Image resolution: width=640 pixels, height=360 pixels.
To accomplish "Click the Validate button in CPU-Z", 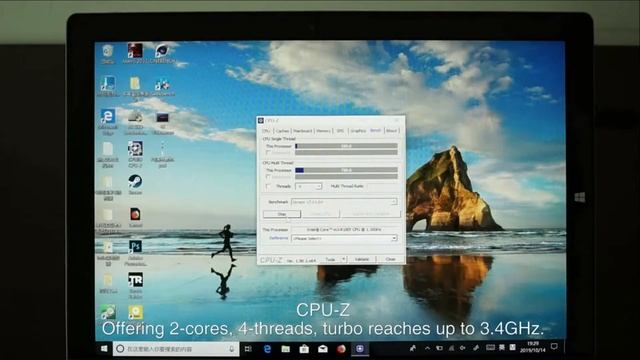I will [x=362, y=259].
